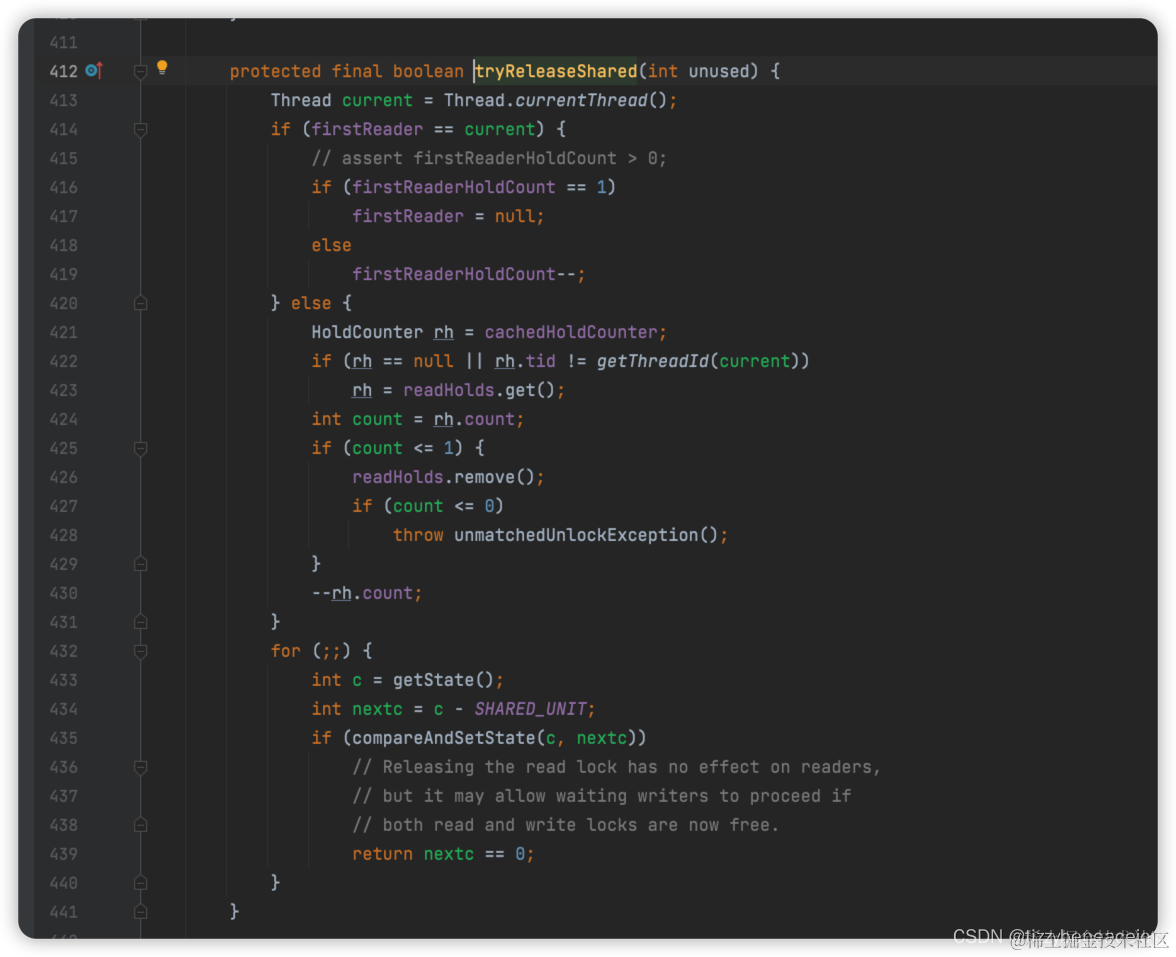Click line number 439 in gutter
This screenshot has width=1176, height=957.
[64, 854]
